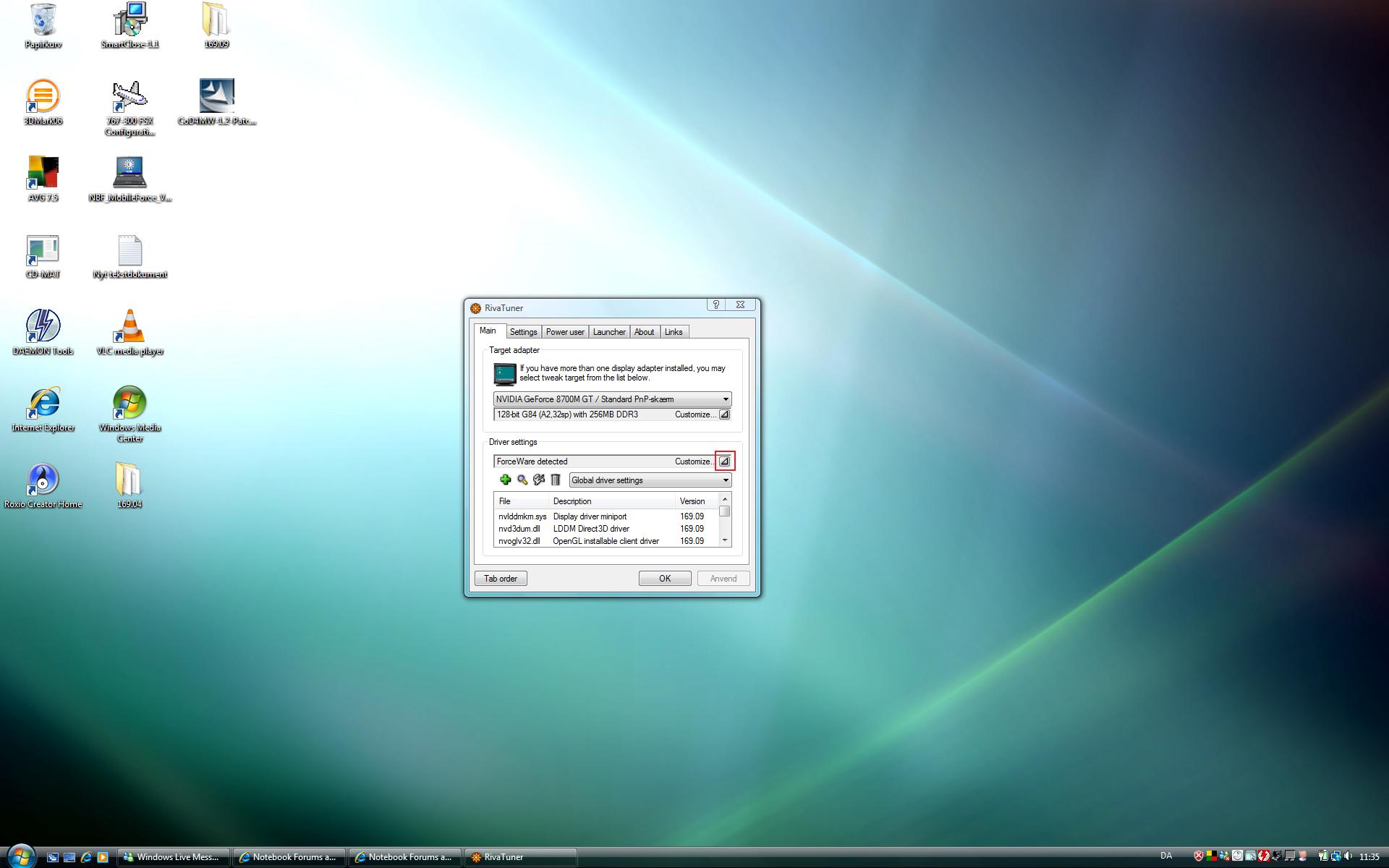1389x868 pixels.
Task: Switch to Windows Live Messenger taskbar button
Action: point(174,857)
